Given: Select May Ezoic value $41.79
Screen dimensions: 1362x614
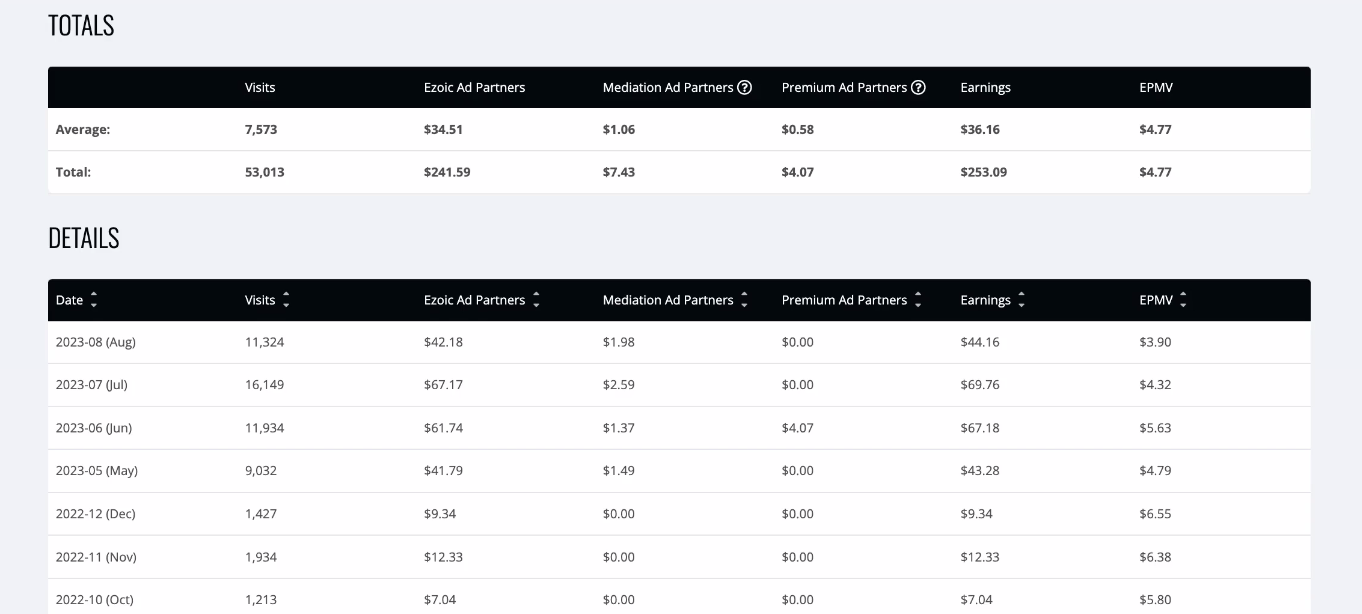Looking at the screenshot, I should [443, 471].
